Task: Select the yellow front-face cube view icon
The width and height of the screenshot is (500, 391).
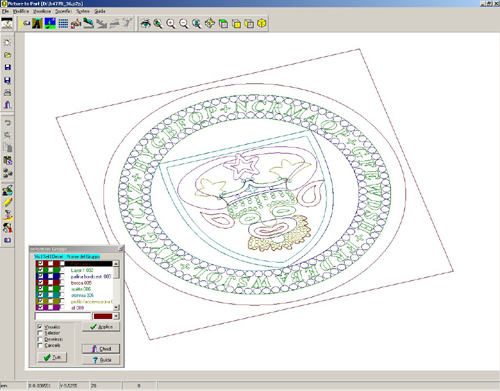Action: click(236, 23)
